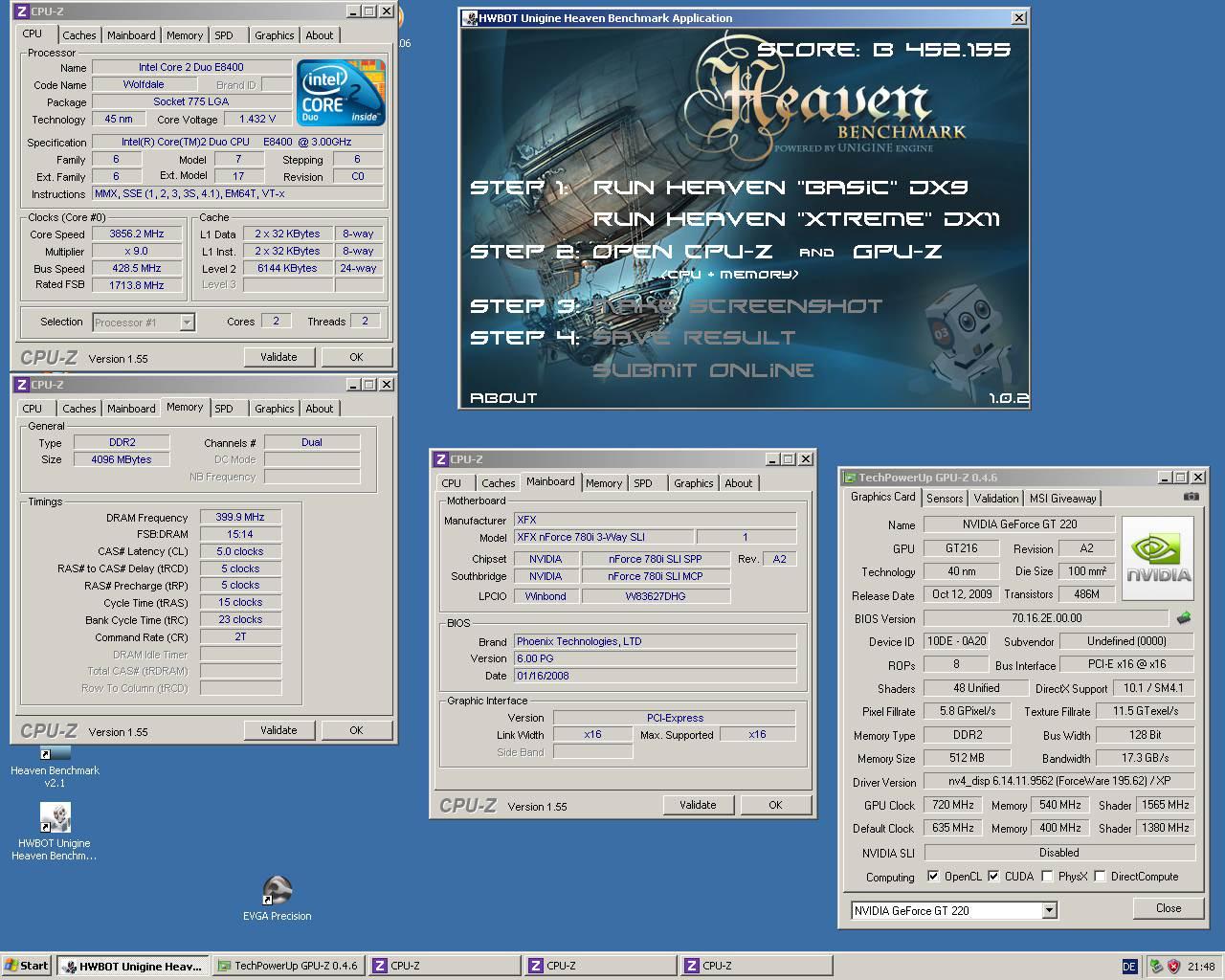The image size is (1225, 980).
Task: Open About tab in top CPU-Z window
Action: tap(320, 35)
